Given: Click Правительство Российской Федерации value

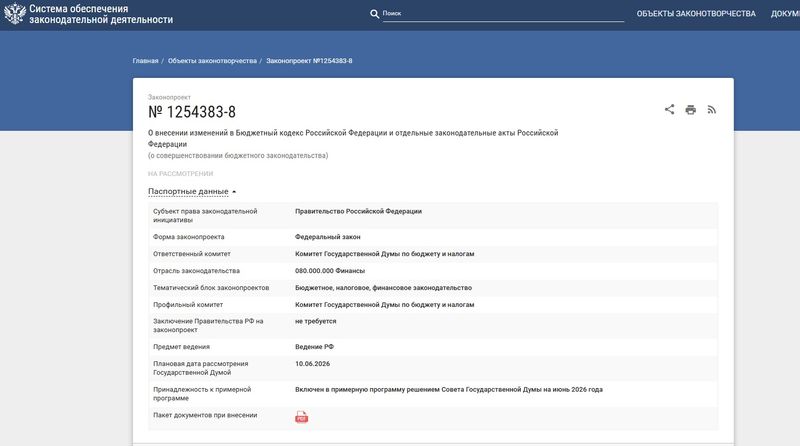Looking at the screenshot, I should [x=358, y=211].
